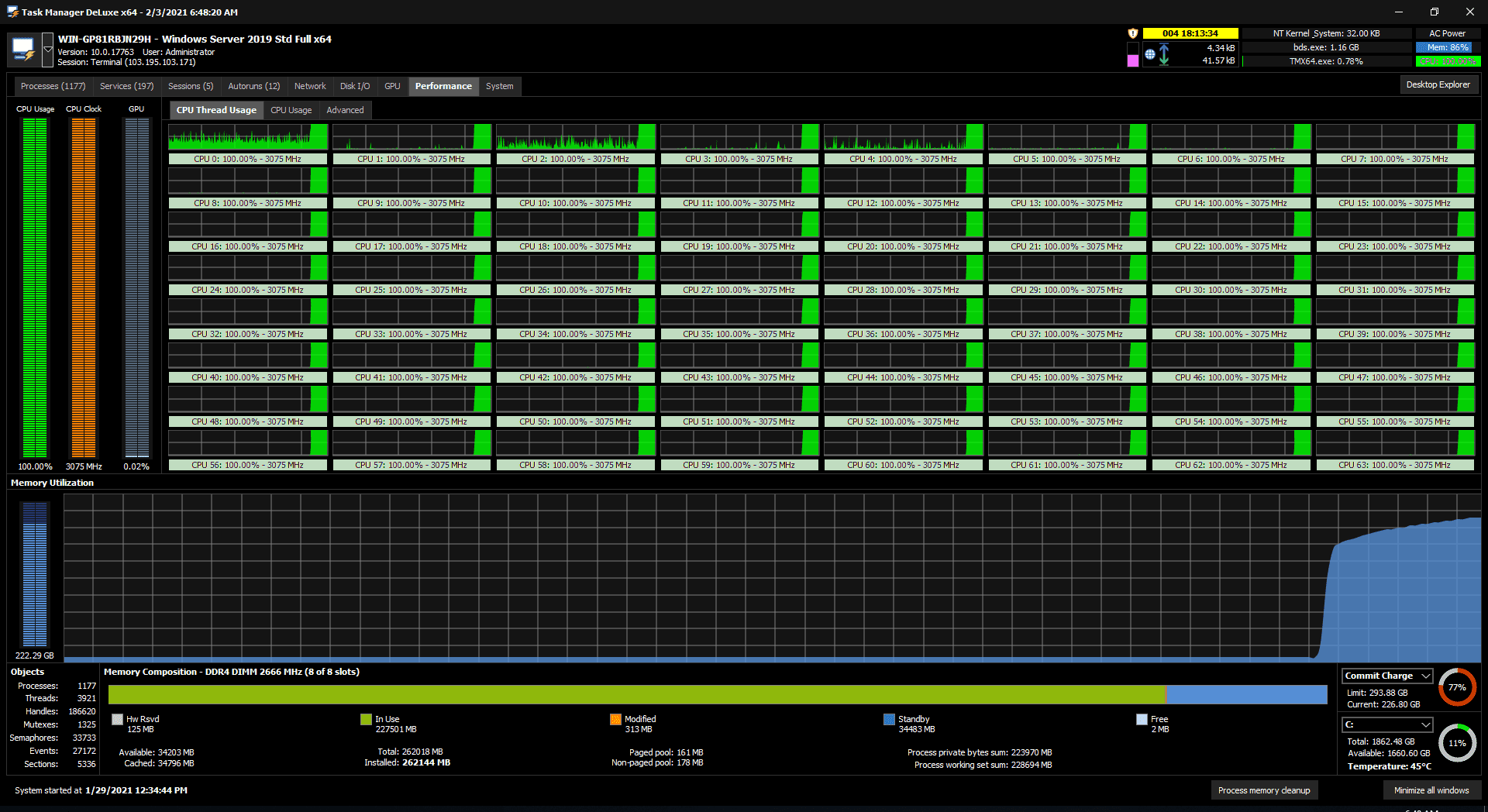Select the CPU Usage sub-tab
1488x812 pixels.
point(291,110)
